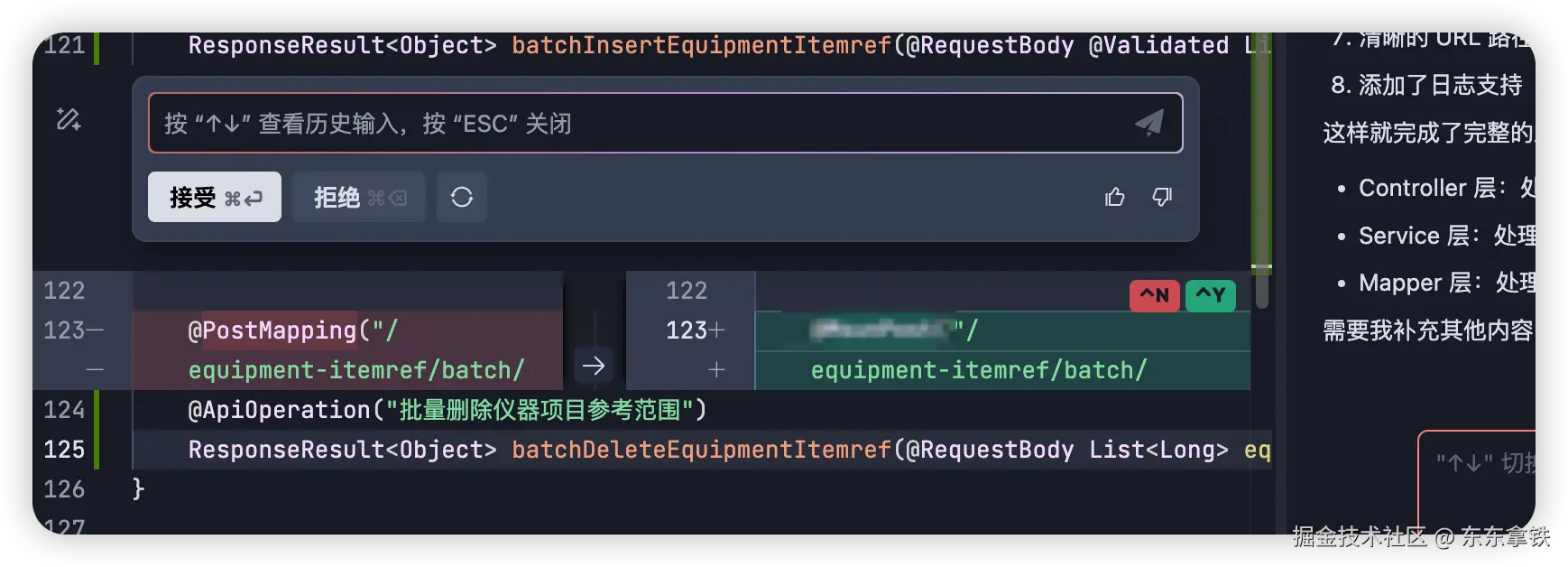
Task: Click equipment-itemref/batch in the green diff pane
Action: coord(979,369)
